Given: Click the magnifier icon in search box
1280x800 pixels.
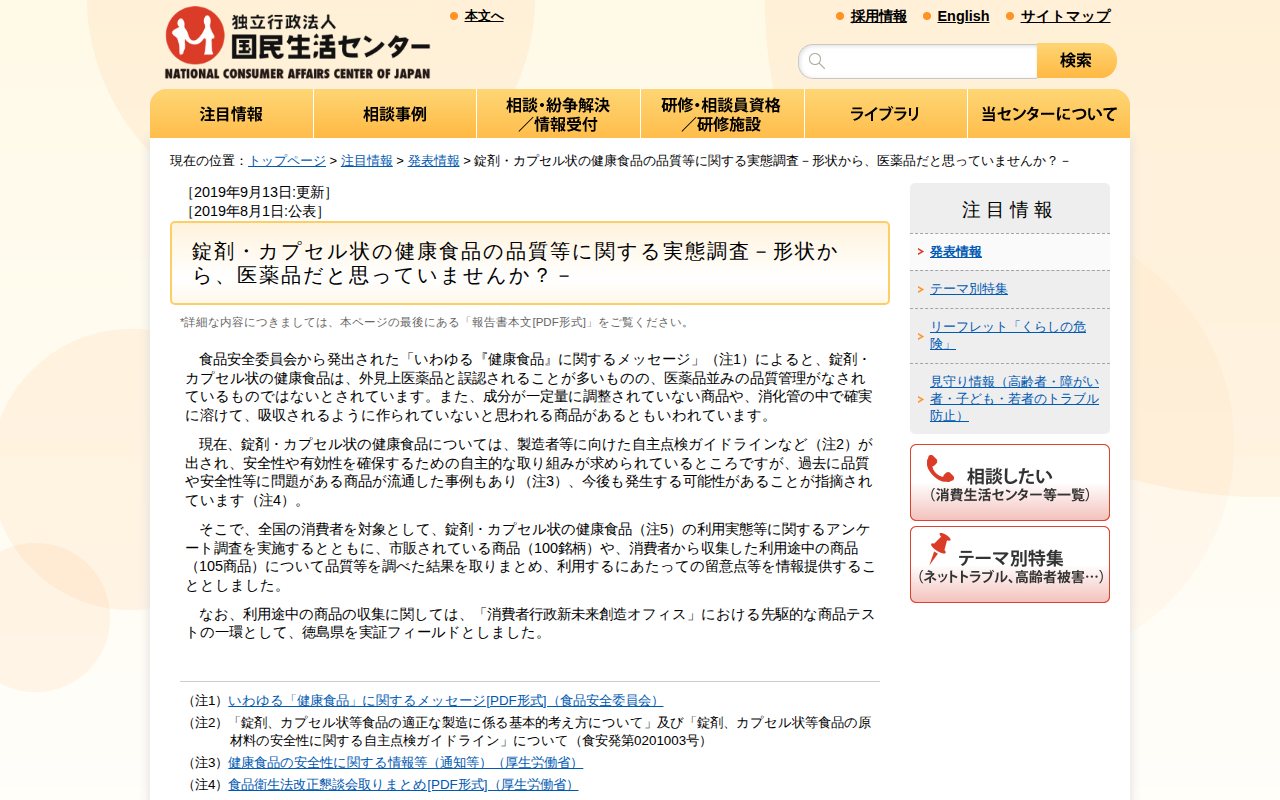Looking at the screenshot, I should 817,61.
